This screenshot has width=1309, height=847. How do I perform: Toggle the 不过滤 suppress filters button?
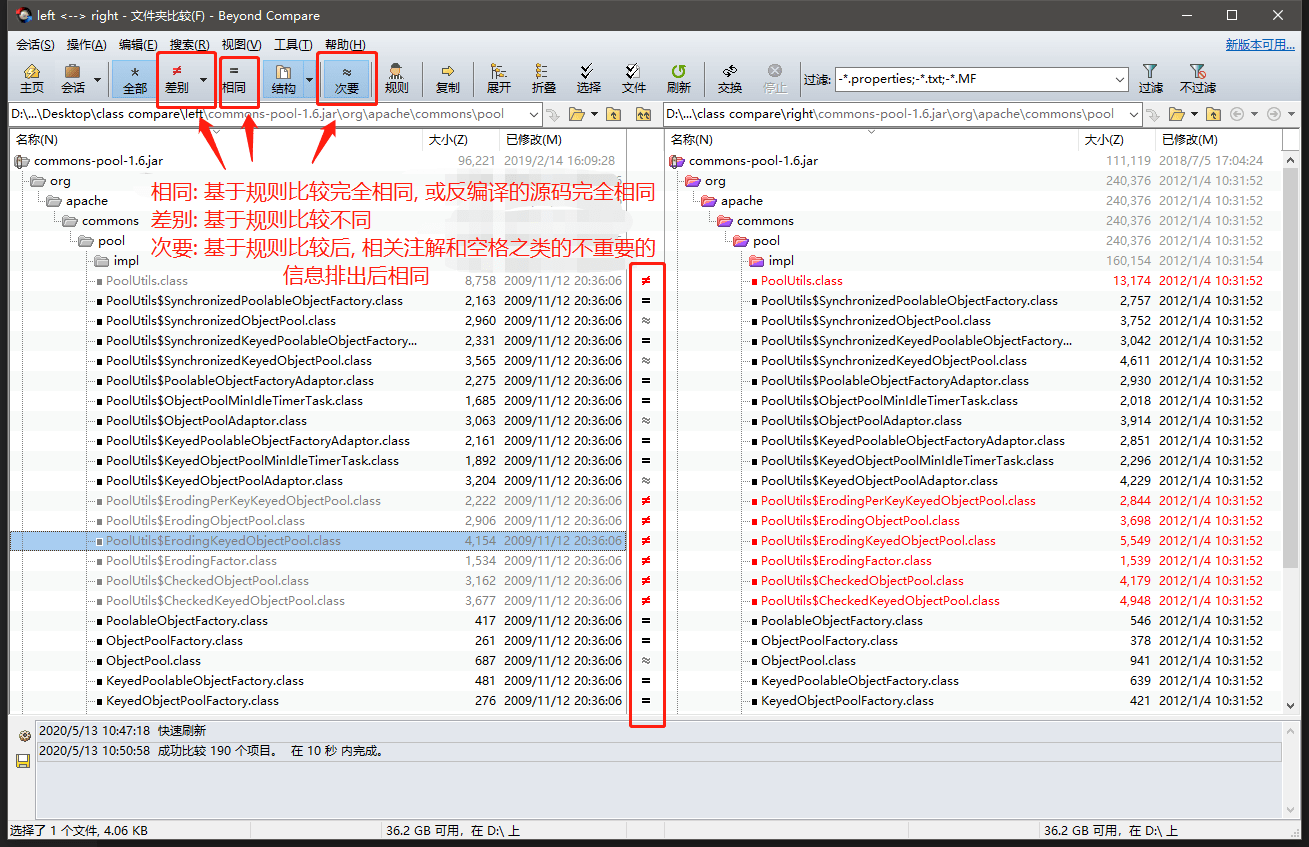tap(1197, 79)
